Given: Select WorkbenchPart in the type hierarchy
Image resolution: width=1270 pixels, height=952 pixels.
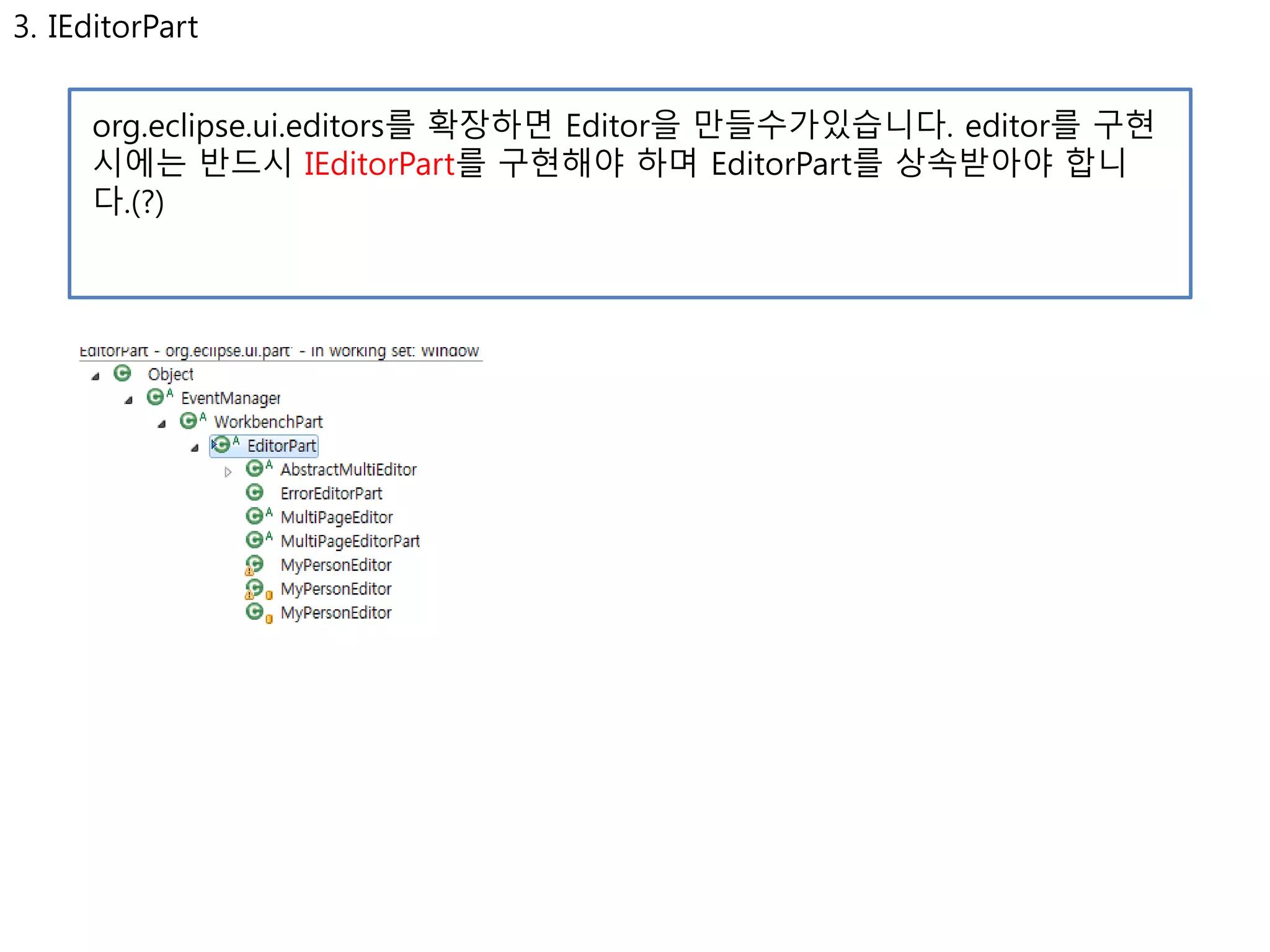Looking at the screenshot, I should pyautogui.click(x=269, y=422).
